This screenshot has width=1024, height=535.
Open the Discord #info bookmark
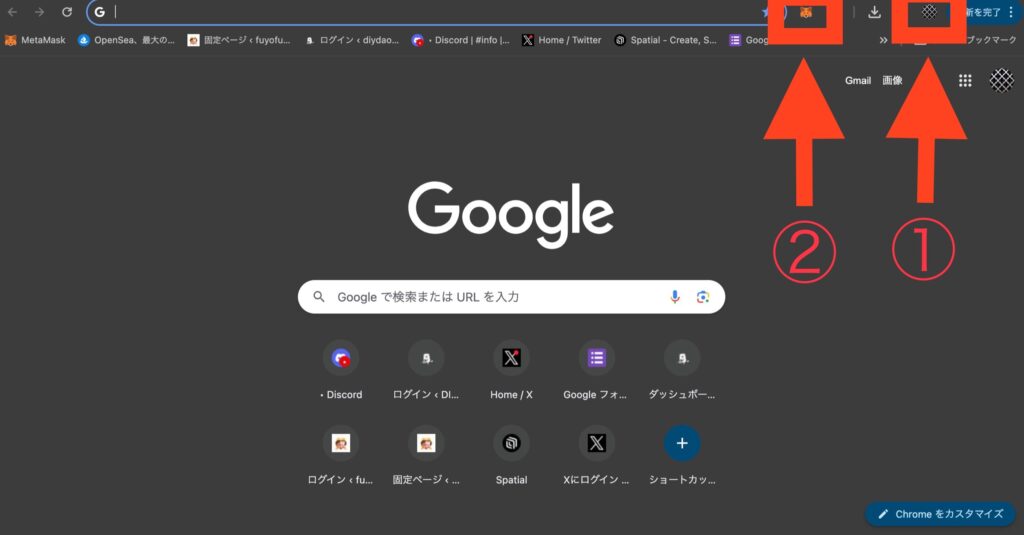click(460, 40)
